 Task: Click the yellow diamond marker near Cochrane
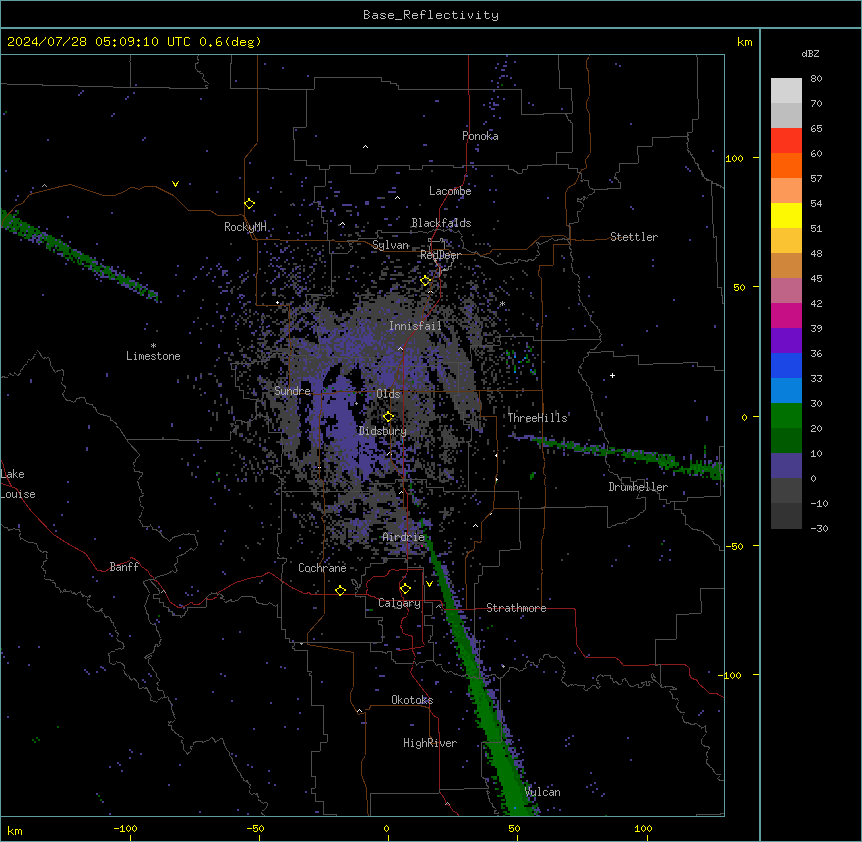340,590
